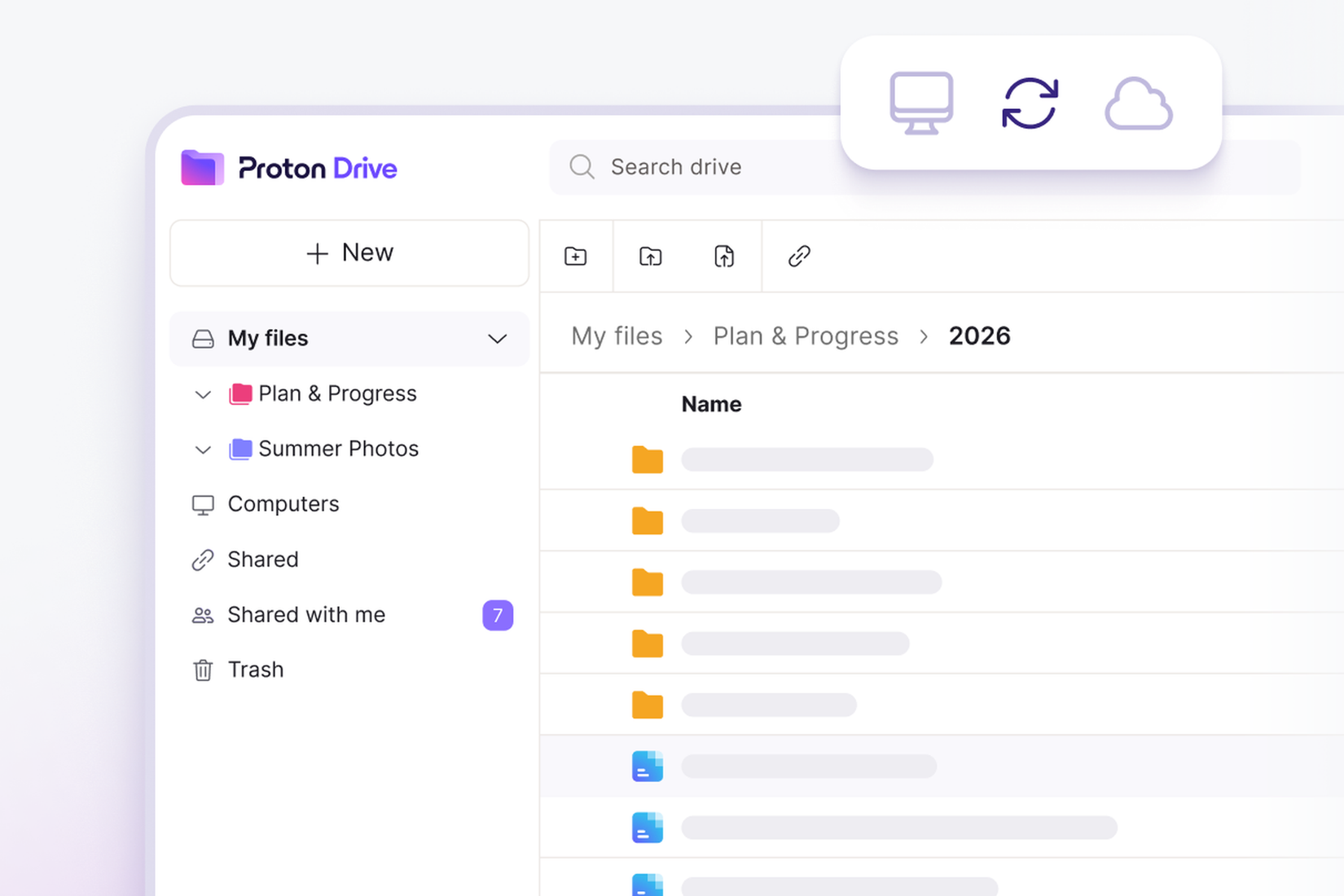
Task: Click the cloud icon in overlay
Action: 1139,103
